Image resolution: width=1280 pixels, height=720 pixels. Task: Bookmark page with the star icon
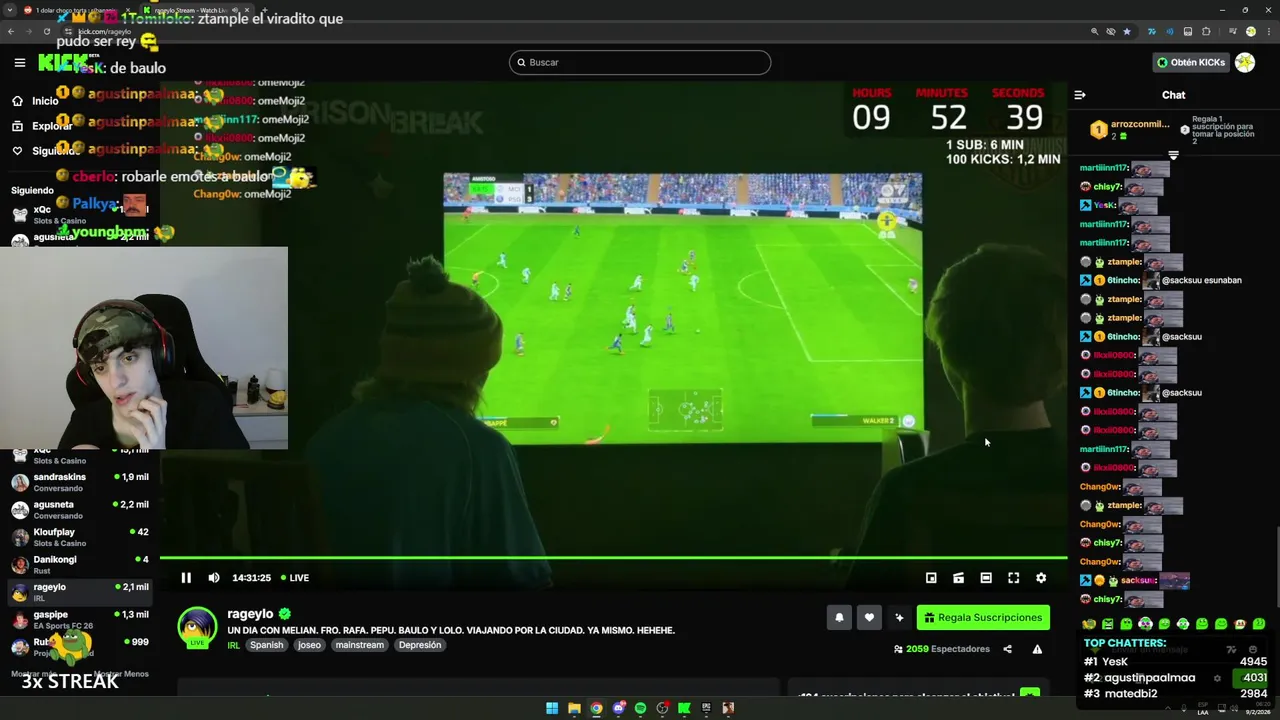point(1127,31)
